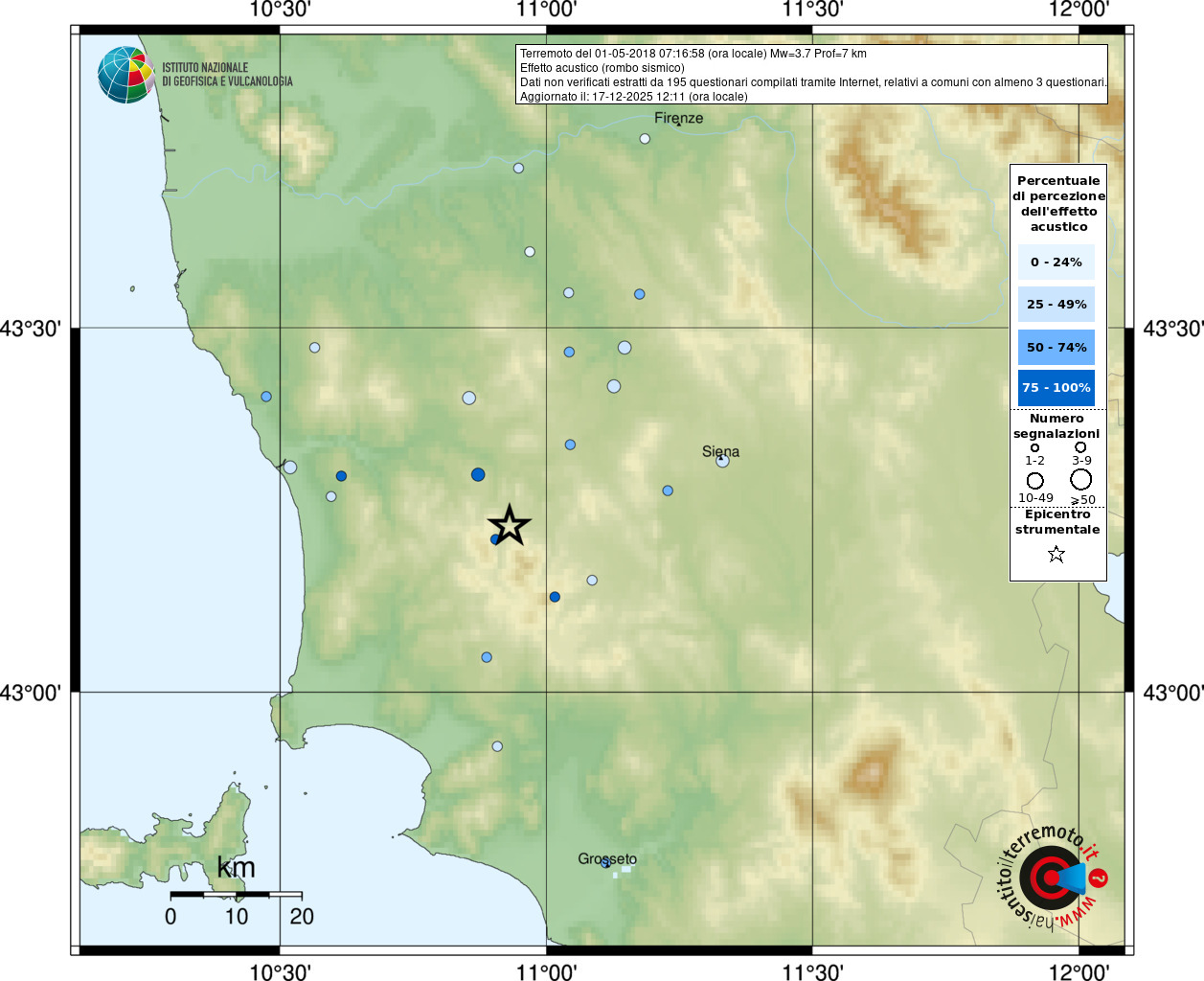Click the report circle below the Firenze label
Screen dimensions: 1204x981
(645, 138)
